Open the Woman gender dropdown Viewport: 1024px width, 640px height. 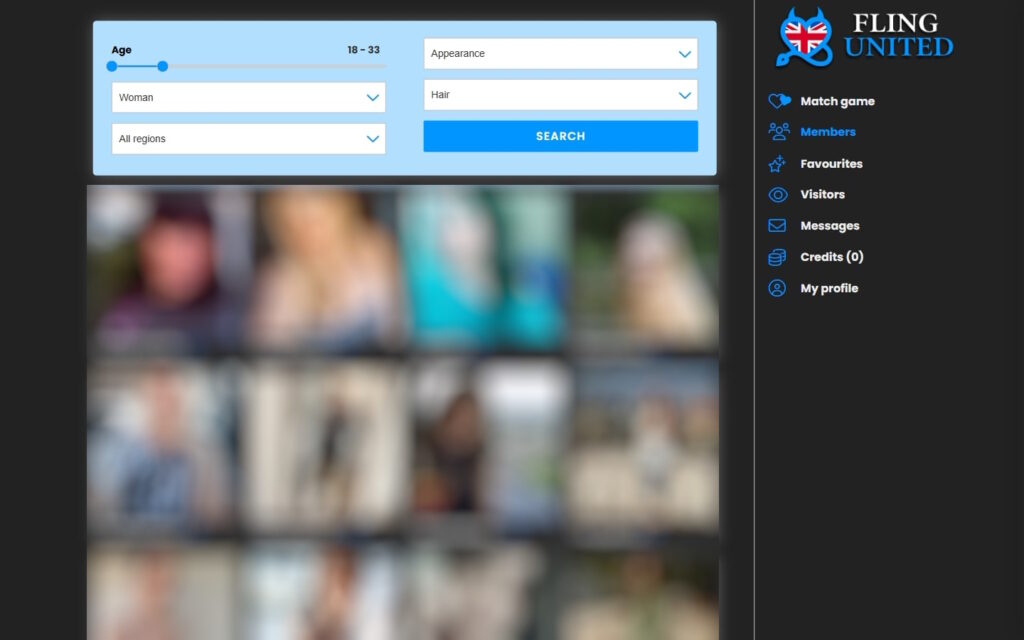[249, 97]
